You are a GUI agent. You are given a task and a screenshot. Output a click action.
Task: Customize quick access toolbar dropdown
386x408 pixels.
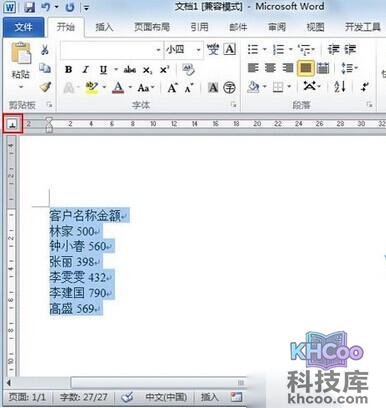click(86, 8)
